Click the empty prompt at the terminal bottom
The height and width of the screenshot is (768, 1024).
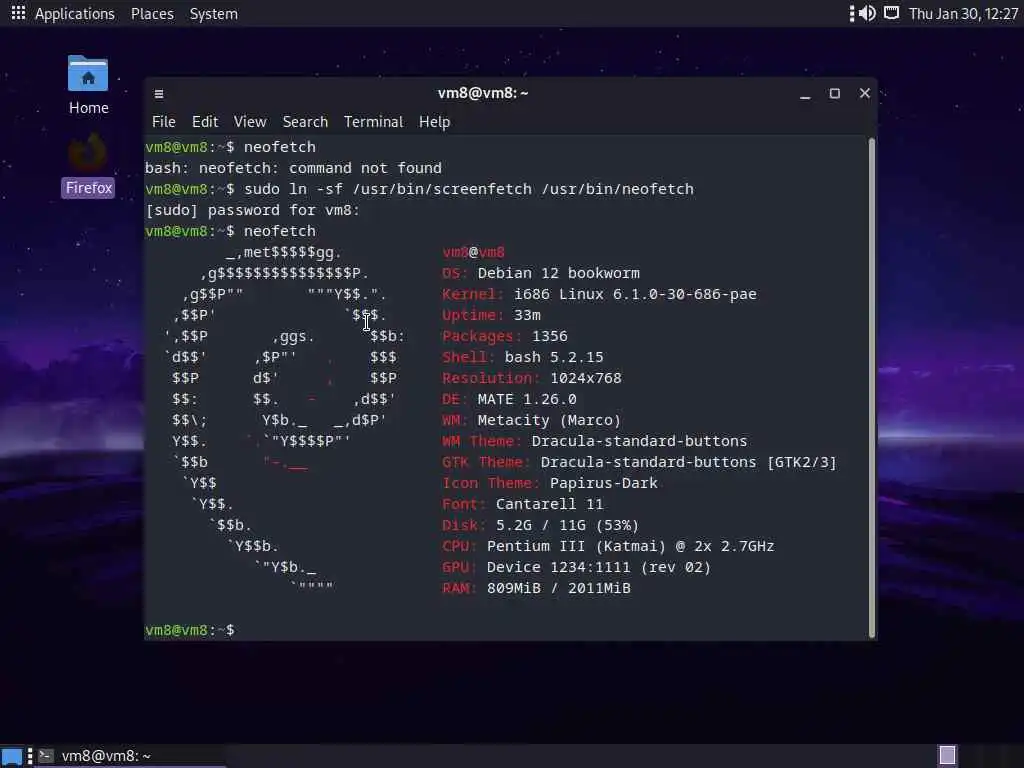click(190, 630)
